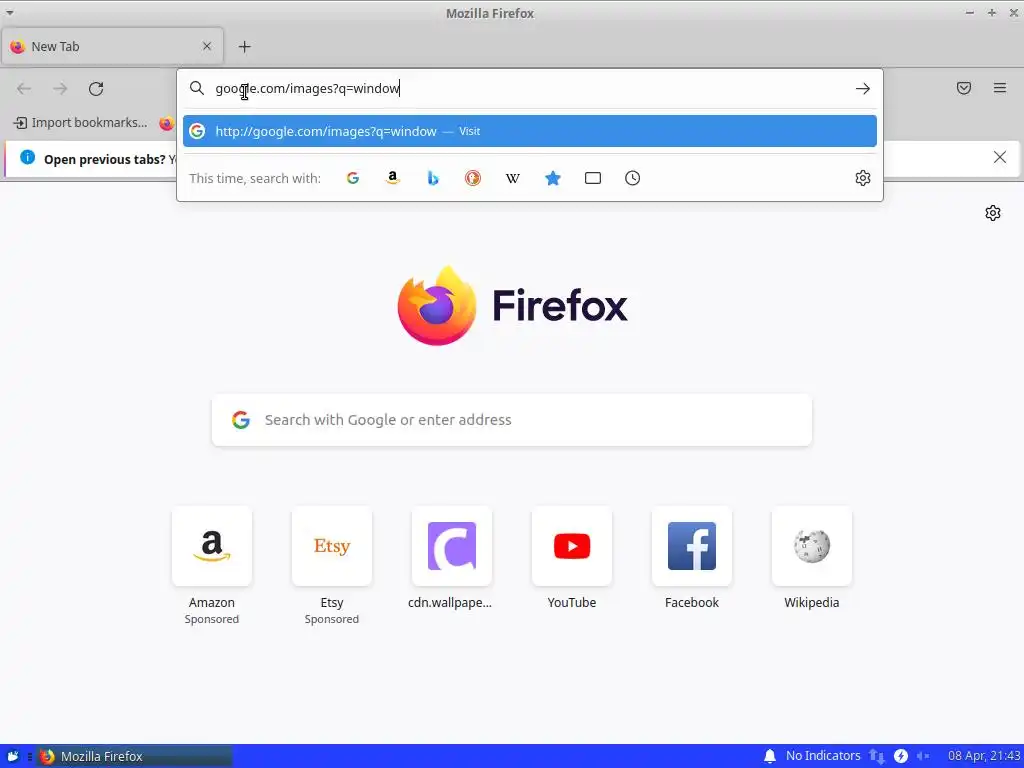This screenshot has width=1024, height=768.
Task: Open the power manager tray icon
Action: click(901, 756)
